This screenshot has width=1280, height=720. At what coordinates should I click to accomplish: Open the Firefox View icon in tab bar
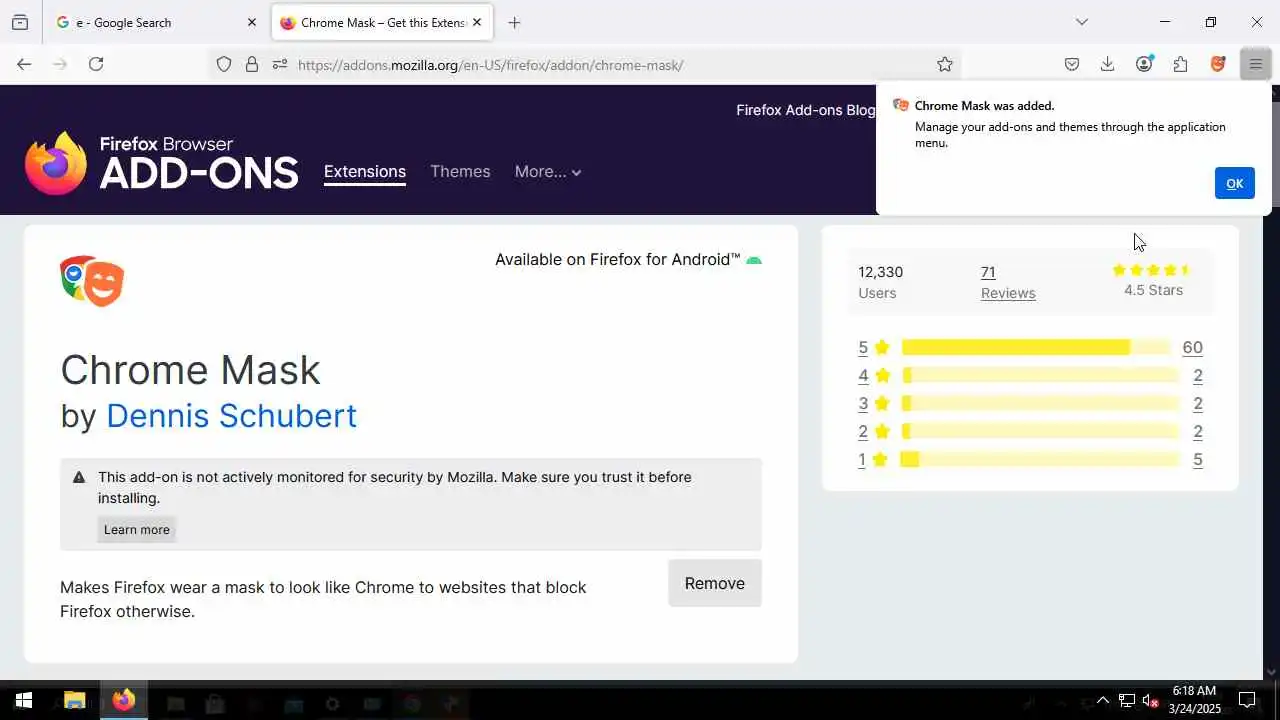coord(20,22)
